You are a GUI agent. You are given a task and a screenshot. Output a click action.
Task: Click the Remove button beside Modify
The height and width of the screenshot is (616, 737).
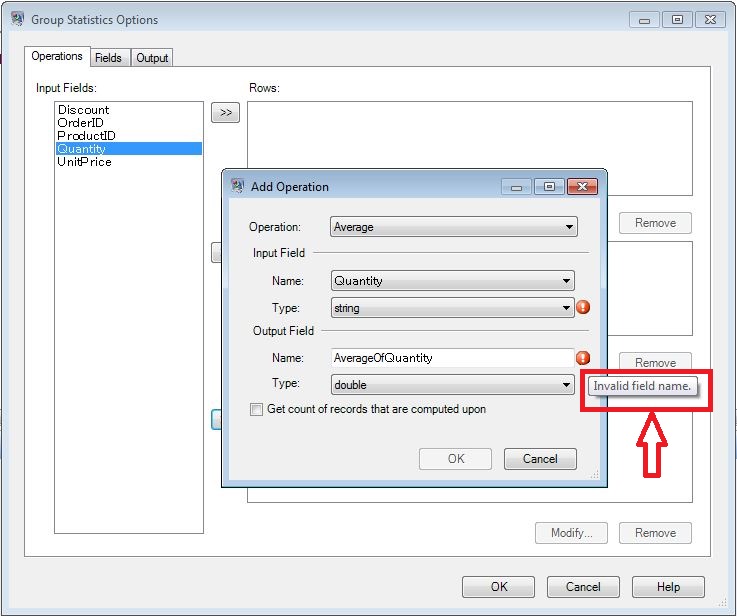tap(655, 533)
